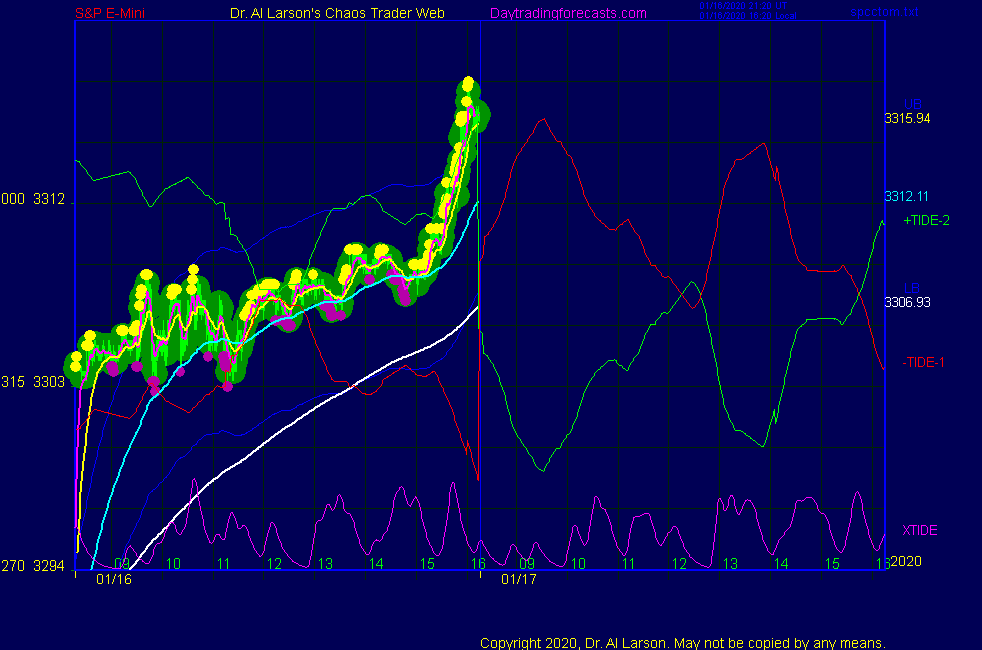Click the 14 hour label of 01/17 session
Image resolution: width=982 pixels, height=650 pixels.
pyautogui.click(x=781, y=564)
